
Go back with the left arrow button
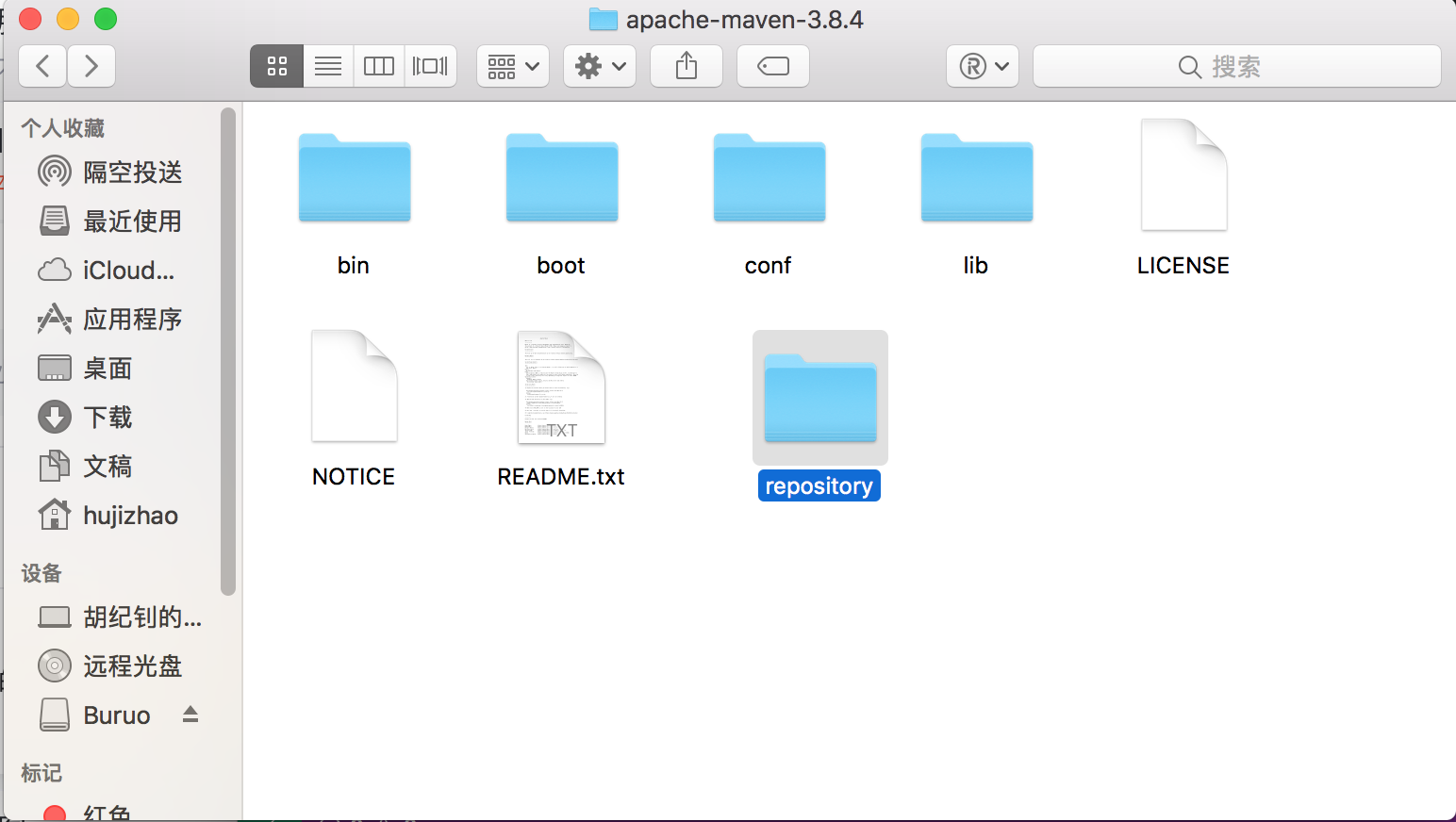(x=42, y=66)
